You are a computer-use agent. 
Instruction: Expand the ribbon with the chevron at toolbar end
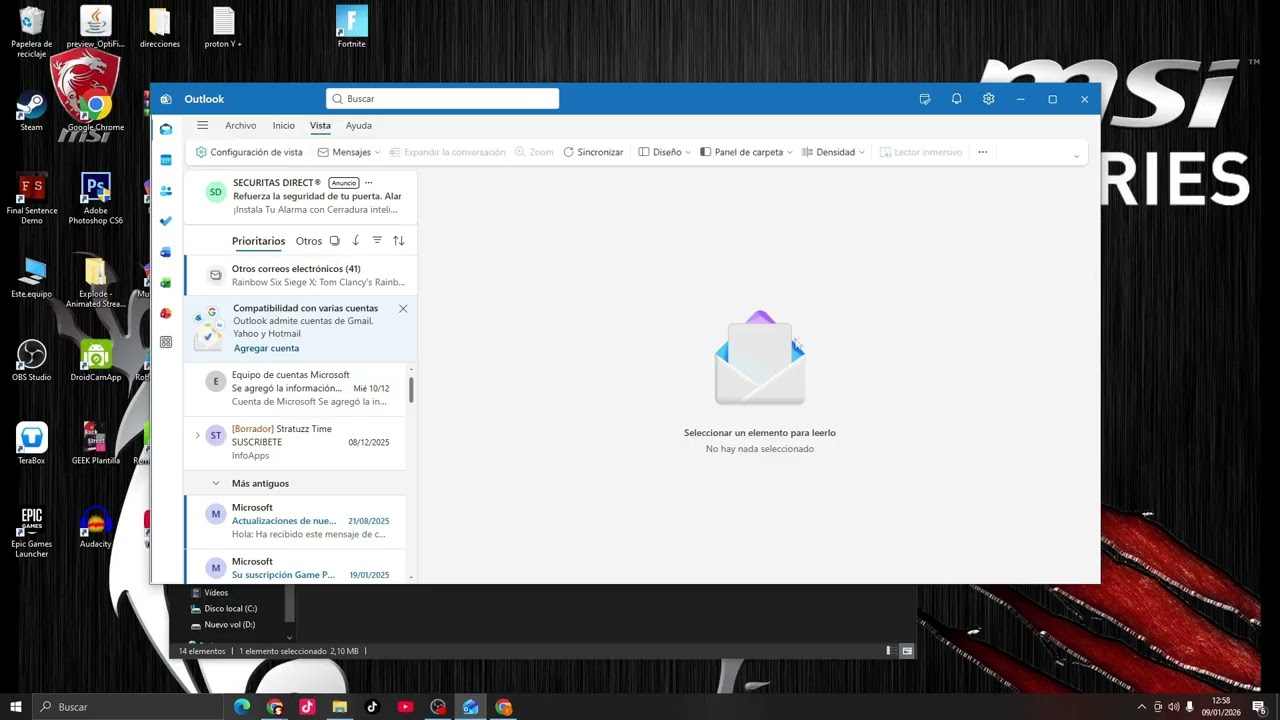click(x=1076, y=155)
